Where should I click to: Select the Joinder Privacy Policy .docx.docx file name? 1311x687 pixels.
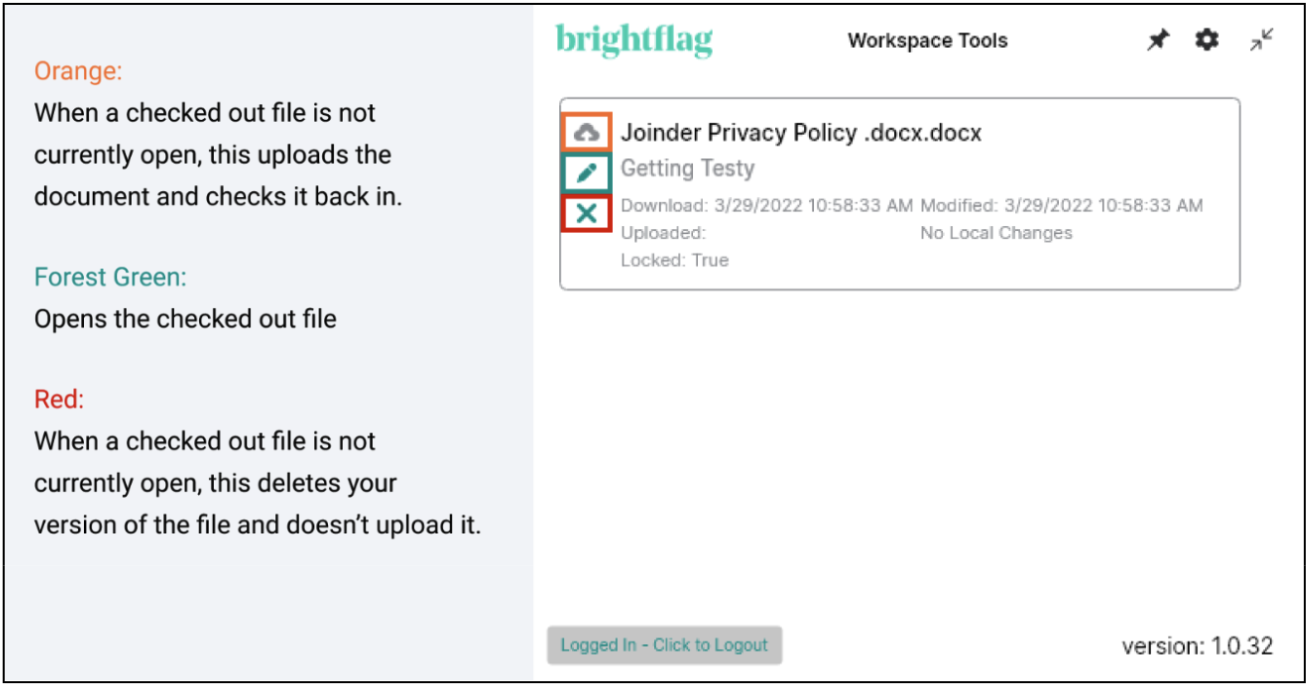click(801, 133)
